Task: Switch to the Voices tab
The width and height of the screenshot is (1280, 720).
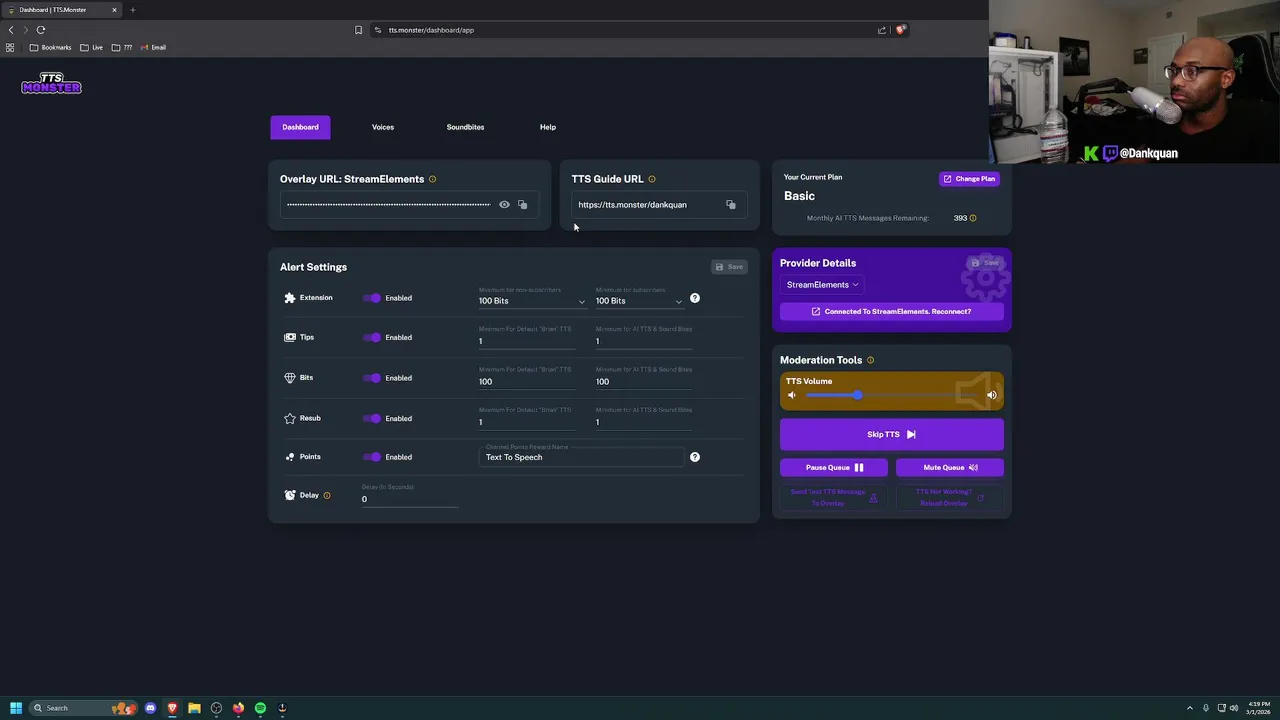Action: pos(383,127)
